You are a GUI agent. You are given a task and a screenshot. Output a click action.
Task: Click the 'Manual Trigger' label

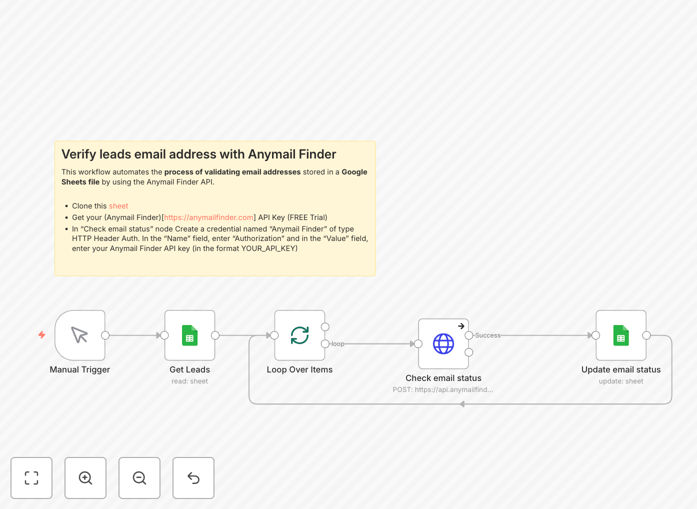coord(80,369)
